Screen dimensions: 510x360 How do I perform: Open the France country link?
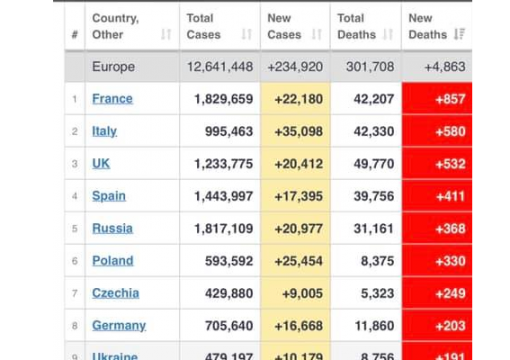[x=112, y=99]
